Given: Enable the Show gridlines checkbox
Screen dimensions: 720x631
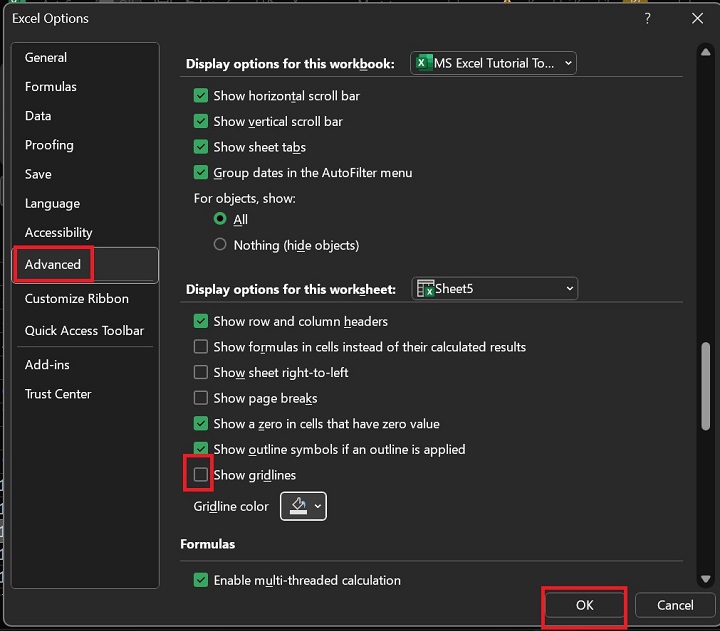Looking at the screenshot, I should pyautogui.click(x=201, y=475).
